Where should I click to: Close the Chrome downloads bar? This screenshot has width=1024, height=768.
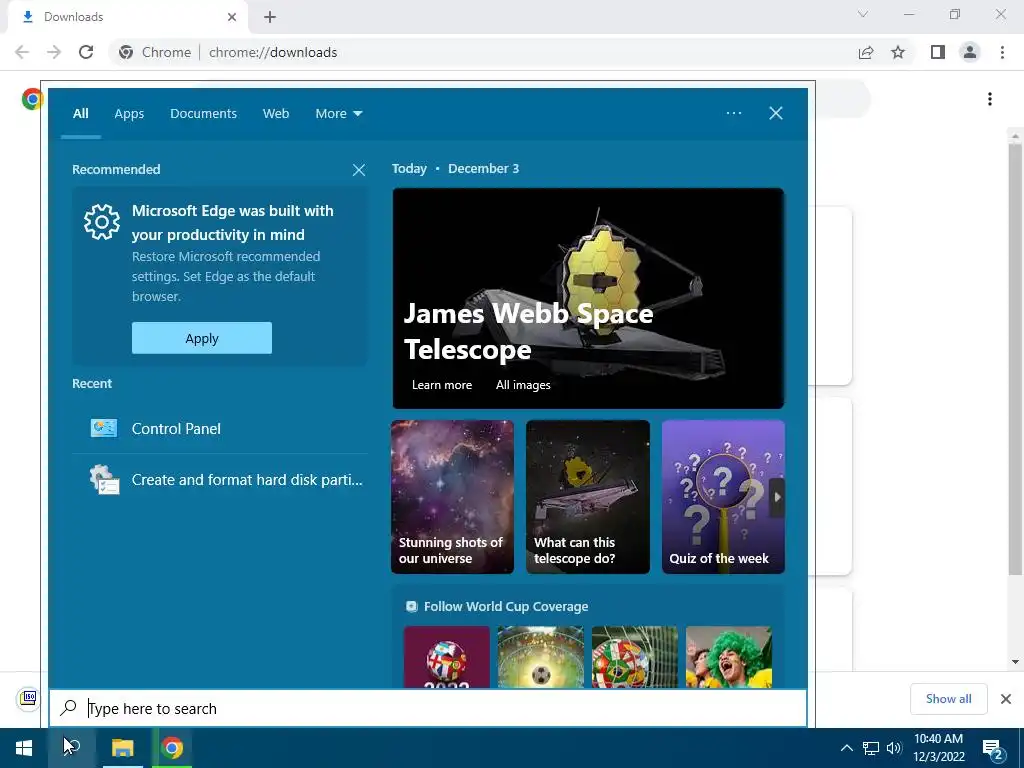point(1006,699)
